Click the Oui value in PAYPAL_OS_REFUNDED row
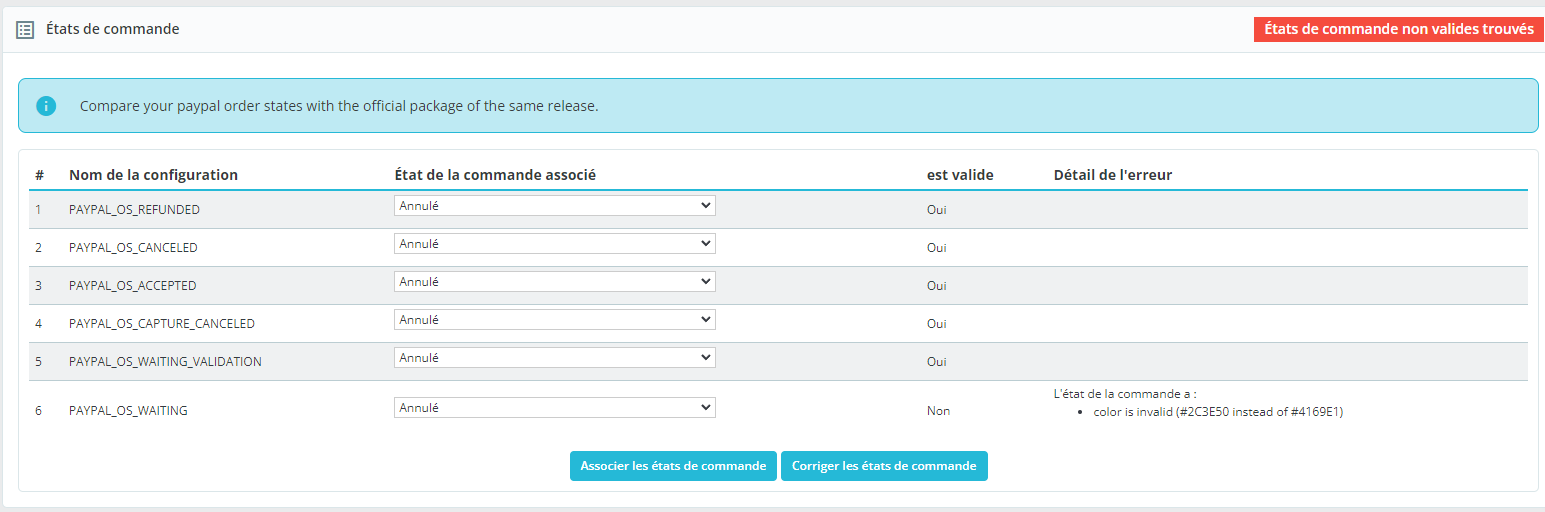The width and height of the screenshot is (1545, 512). [x=937, y=210]
